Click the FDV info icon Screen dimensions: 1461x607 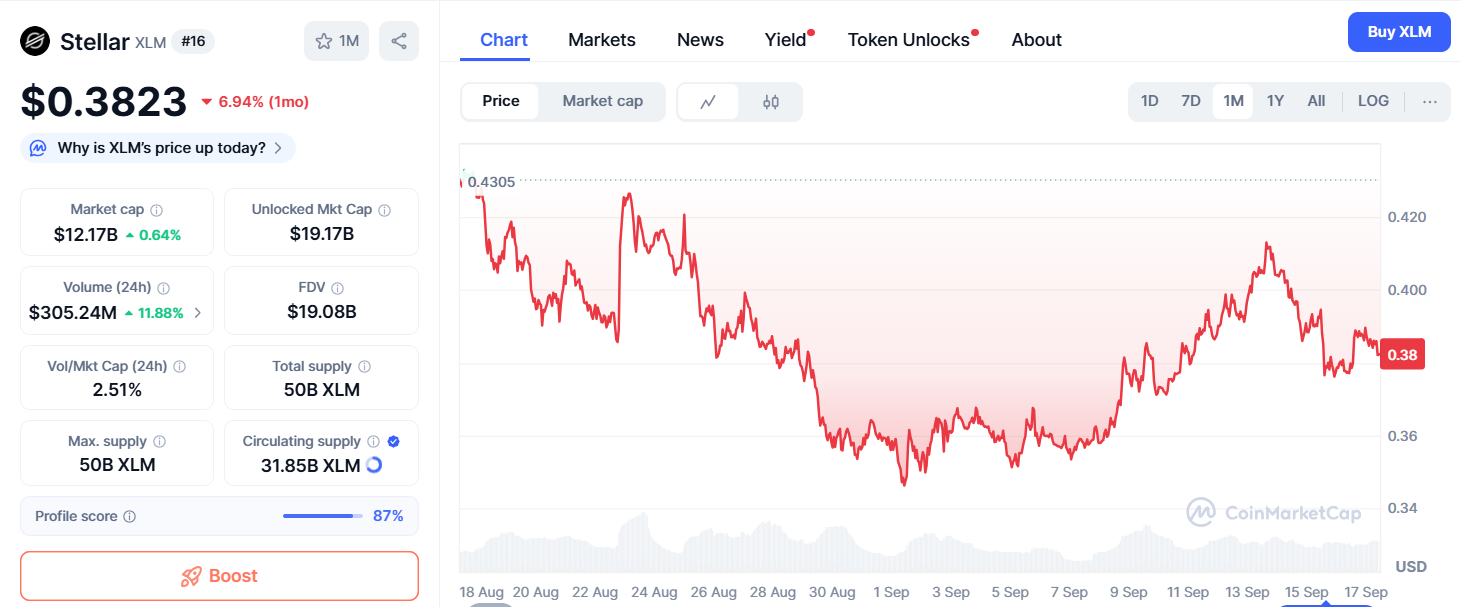337,288
